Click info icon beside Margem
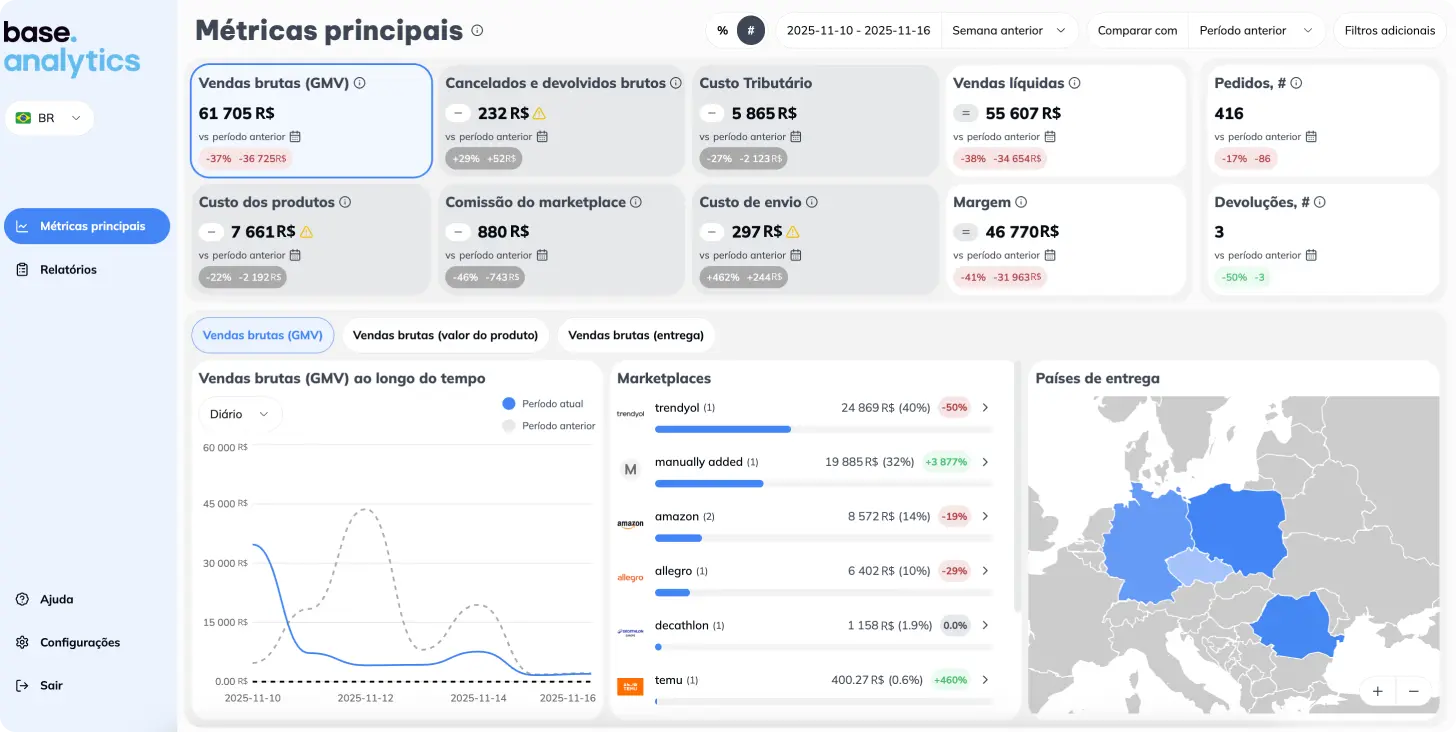This screenshot has height=732, width=1456. click(x=1021, y=202)
